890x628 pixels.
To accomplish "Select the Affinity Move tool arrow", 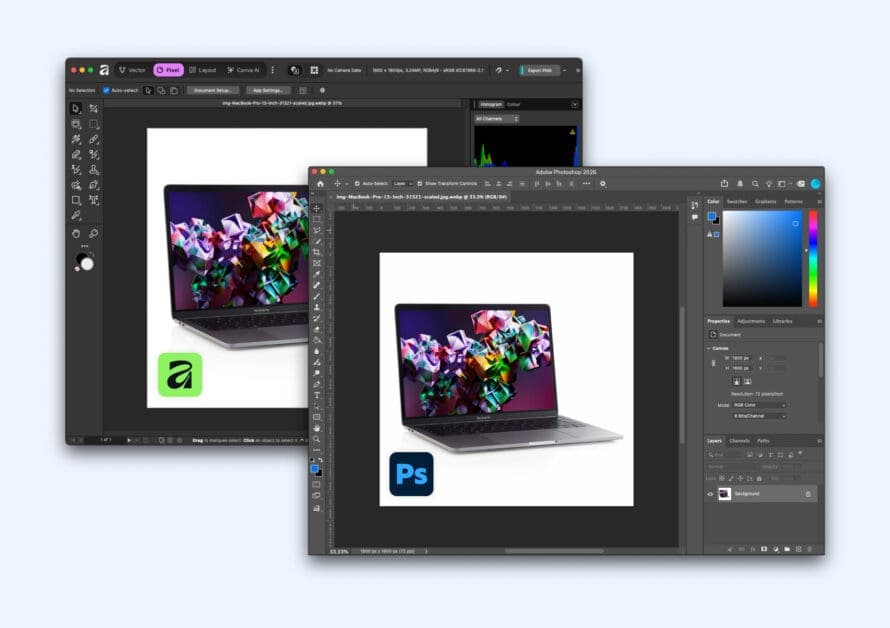I will pos(75,108).
